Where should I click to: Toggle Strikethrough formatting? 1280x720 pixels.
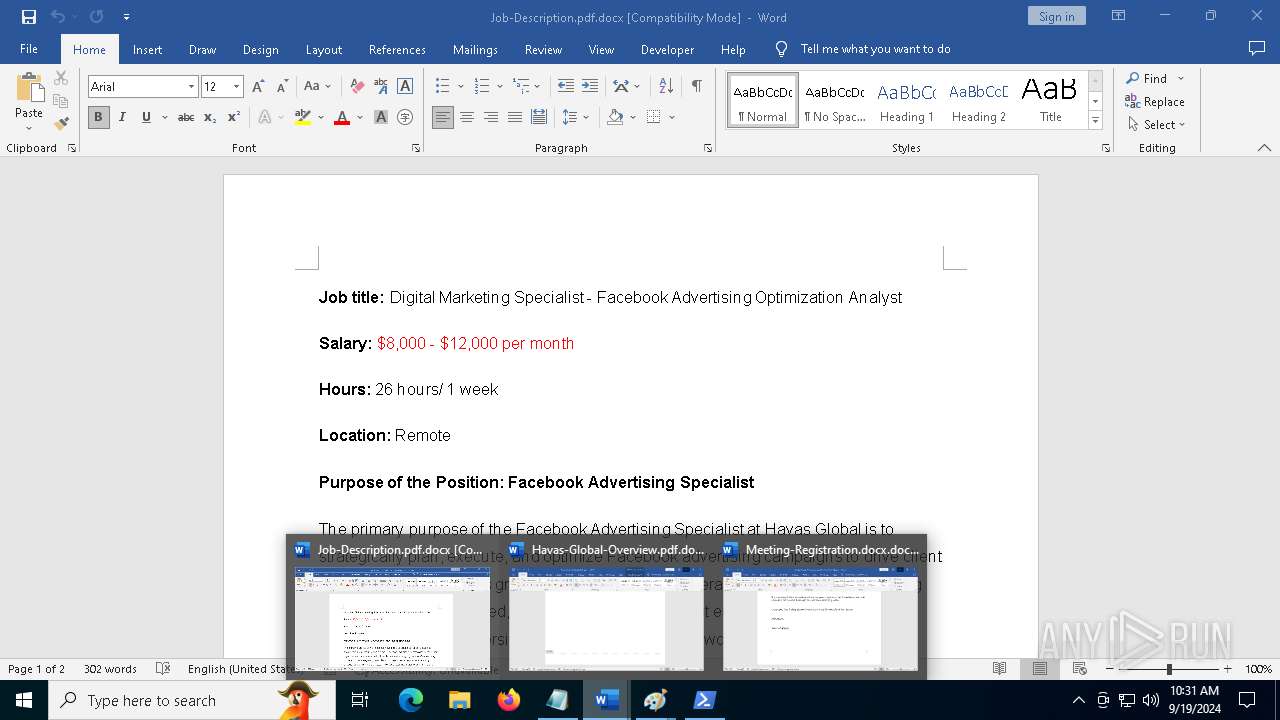(x=186, y=117)
